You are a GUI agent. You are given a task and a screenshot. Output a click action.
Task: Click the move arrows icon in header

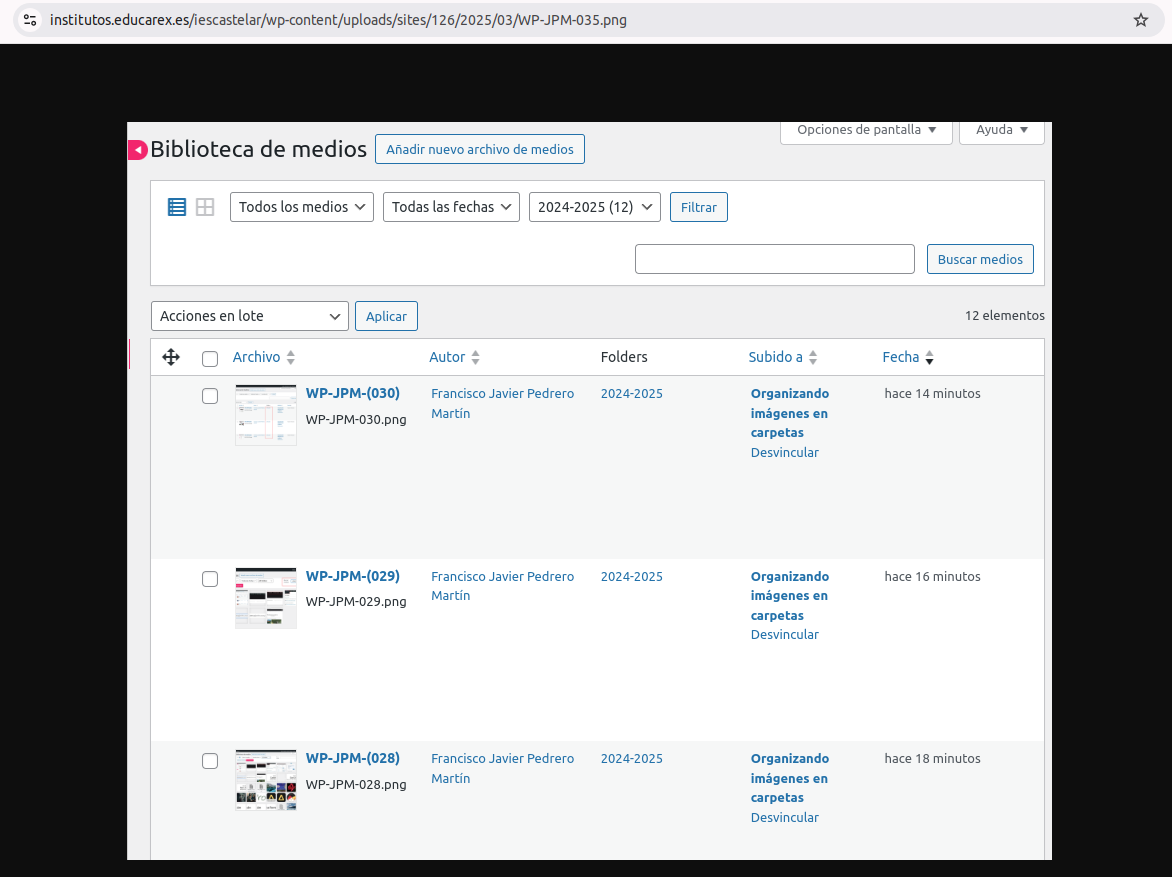(170, 357)
